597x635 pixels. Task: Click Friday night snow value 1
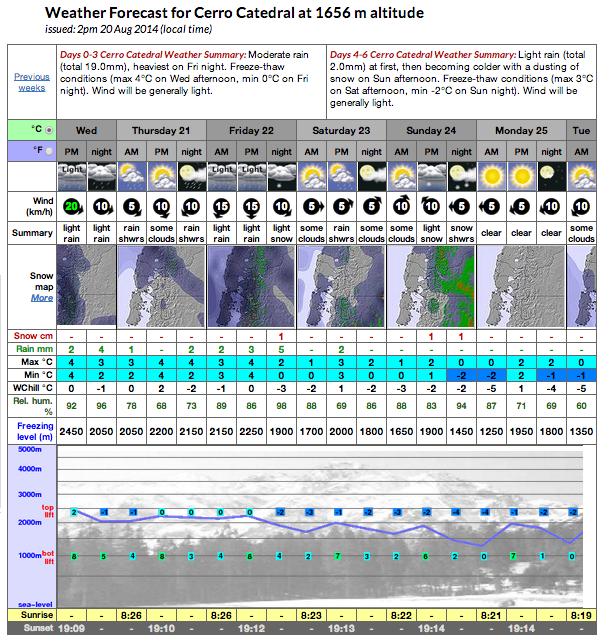(x=281, y=337)
